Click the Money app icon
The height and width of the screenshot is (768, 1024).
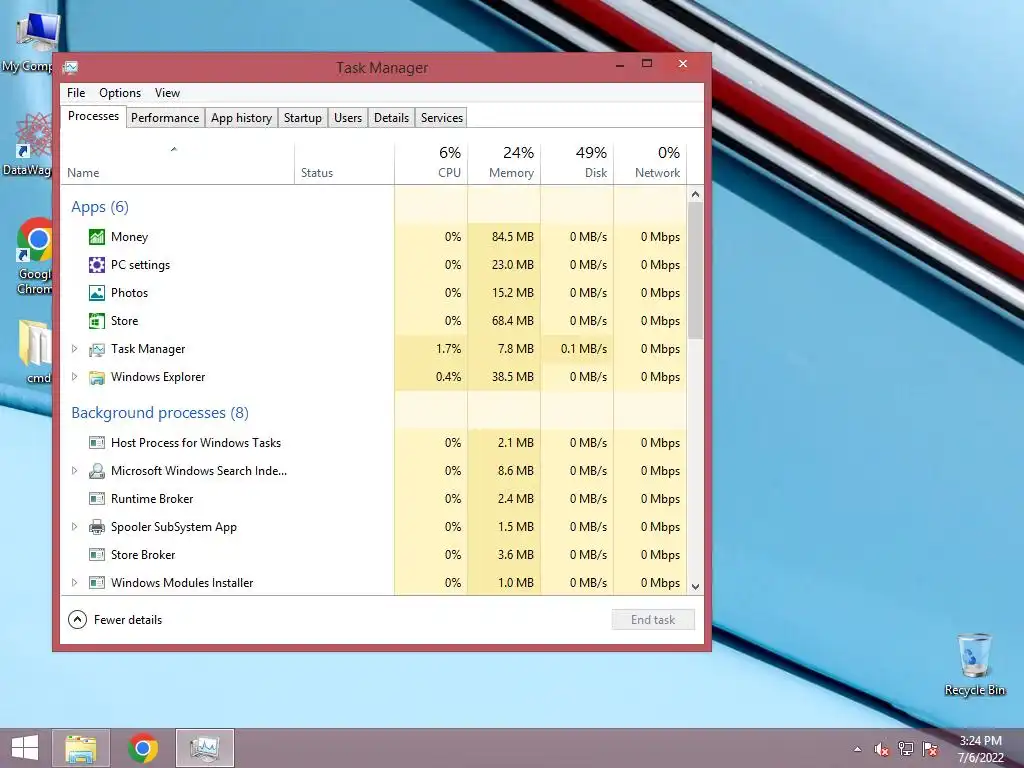tap(97, 237)
